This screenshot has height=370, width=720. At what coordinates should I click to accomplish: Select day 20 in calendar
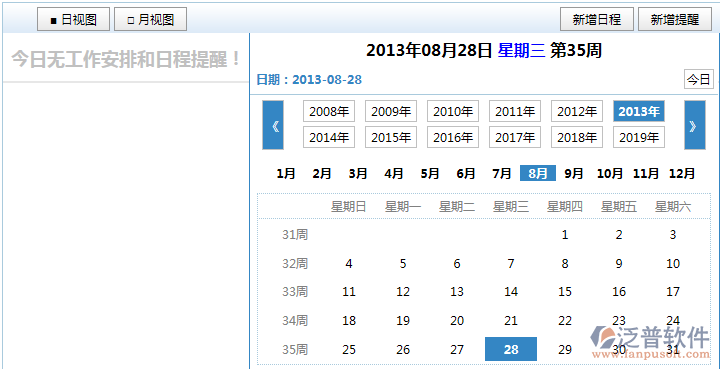[x=457, y=321]
